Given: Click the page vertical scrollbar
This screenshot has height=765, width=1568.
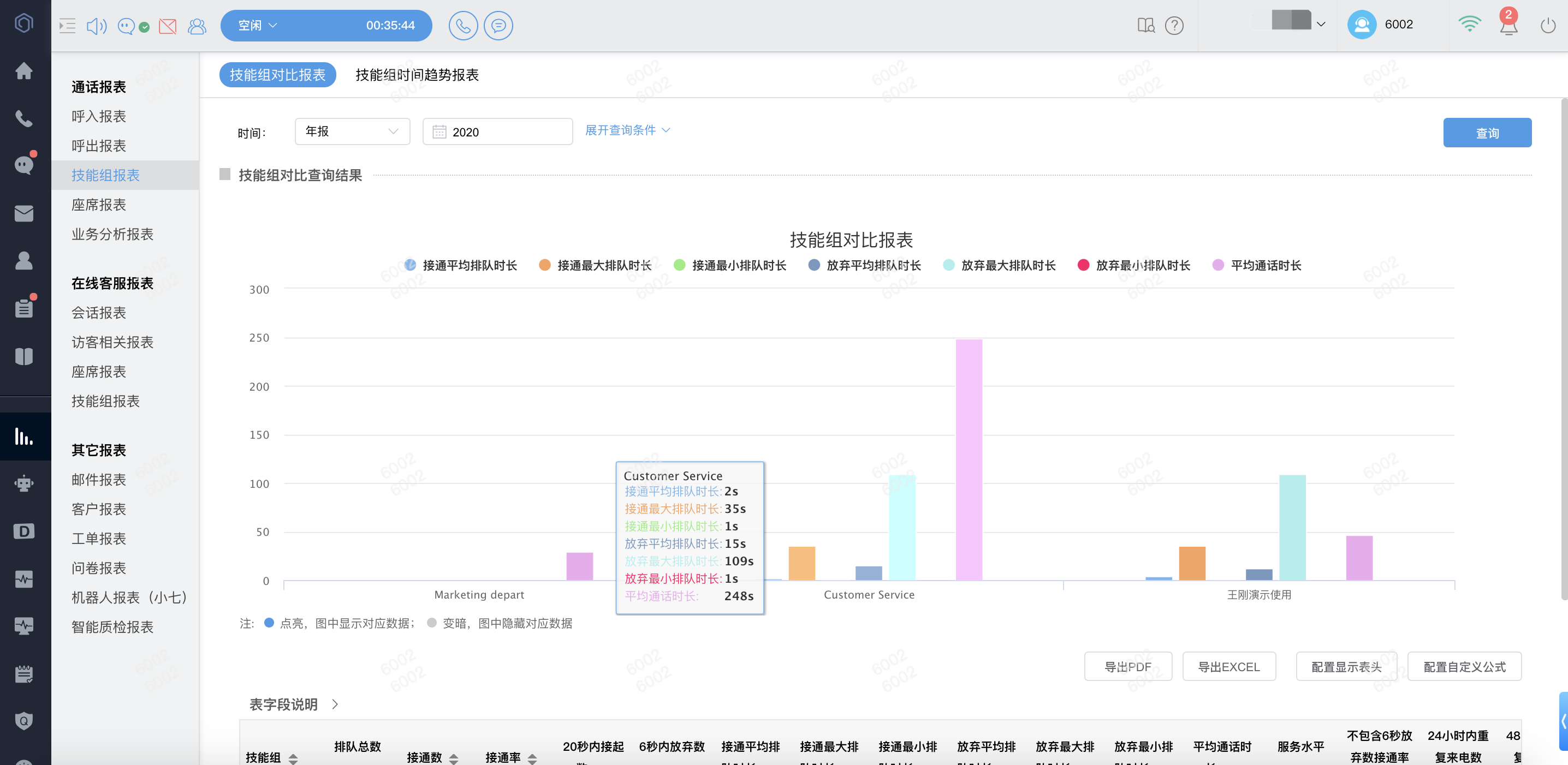Looking at the screenshot, I should click(x=1564, y=349).
